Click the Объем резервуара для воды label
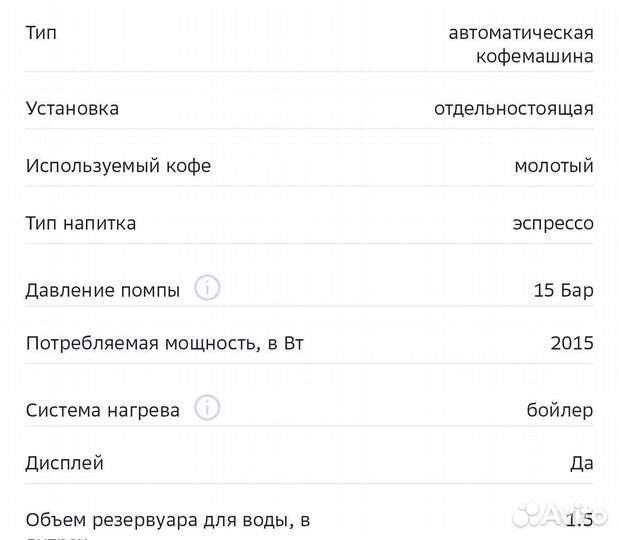 tap(168, 520)
